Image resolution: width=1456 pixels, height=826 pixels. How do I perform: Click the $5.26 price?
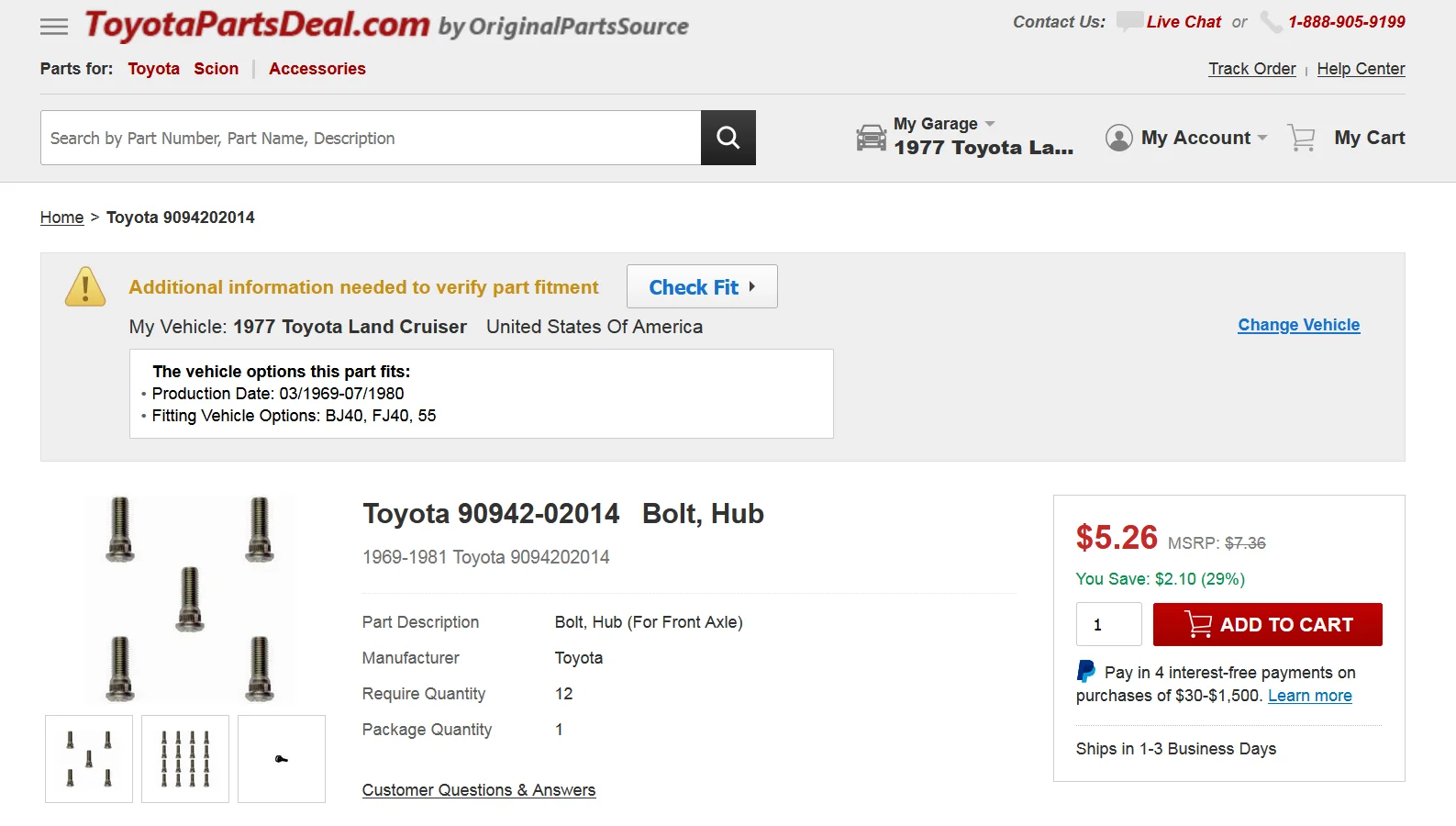(1117, 538)
